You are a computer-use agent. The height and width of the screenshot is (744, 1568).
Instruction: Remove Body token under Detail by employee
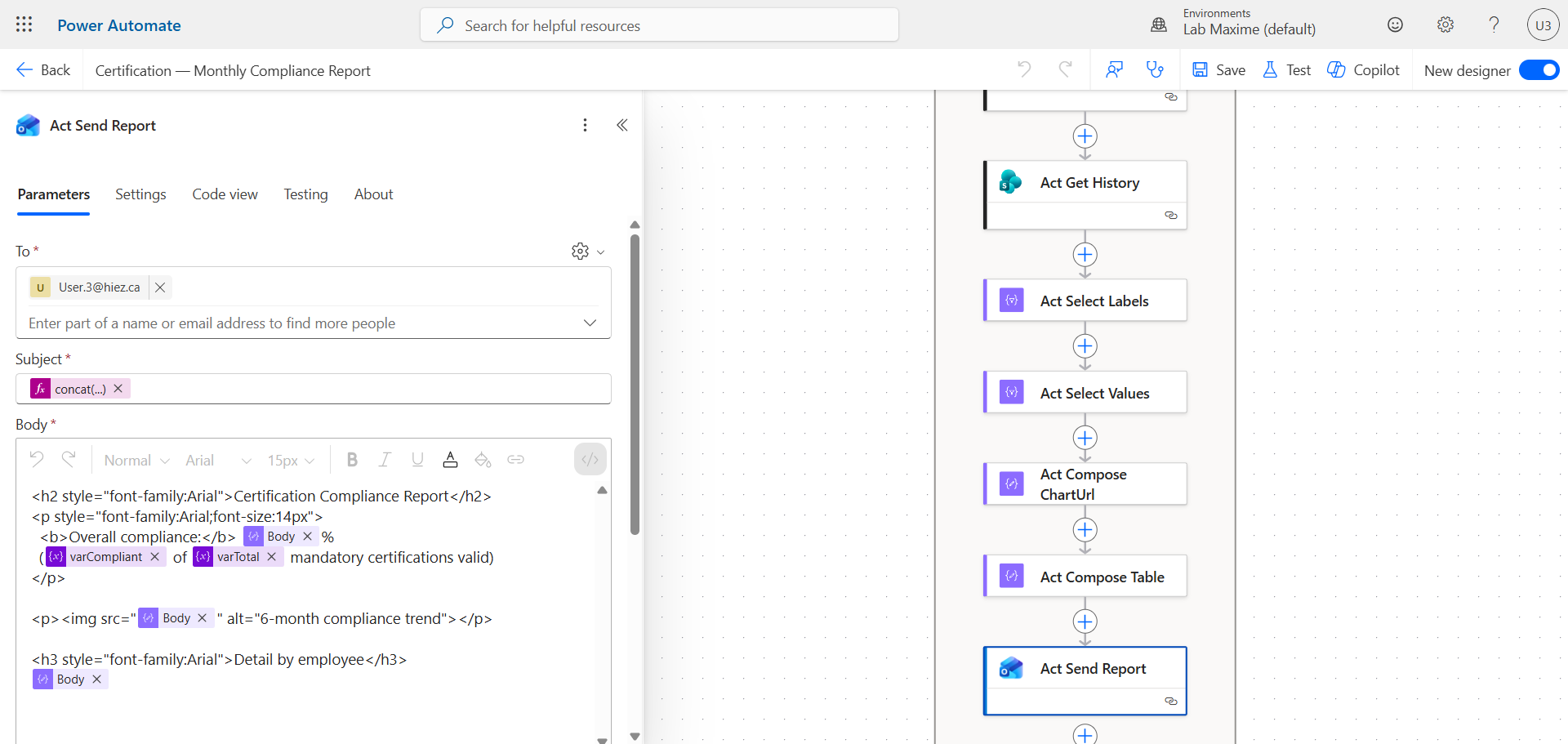click(96, 679)
